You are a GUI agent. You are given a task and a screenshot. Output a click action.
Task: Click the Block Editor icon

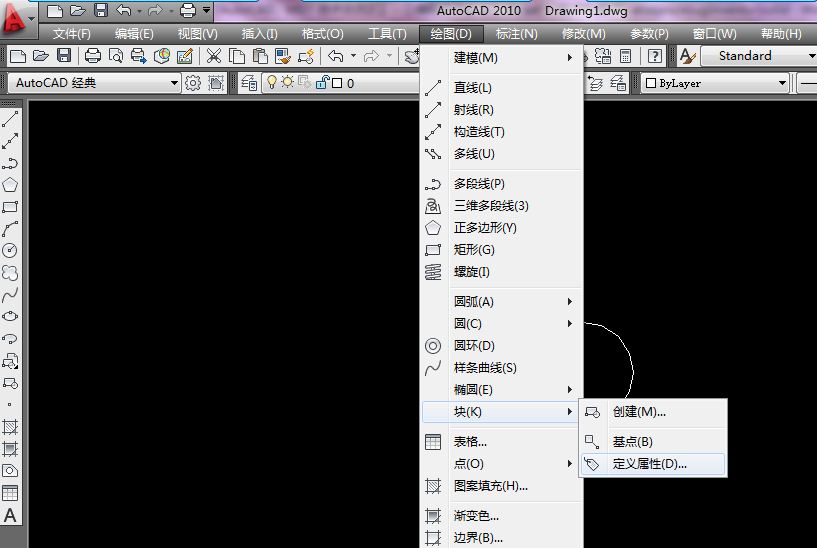[x=306, y=55]
